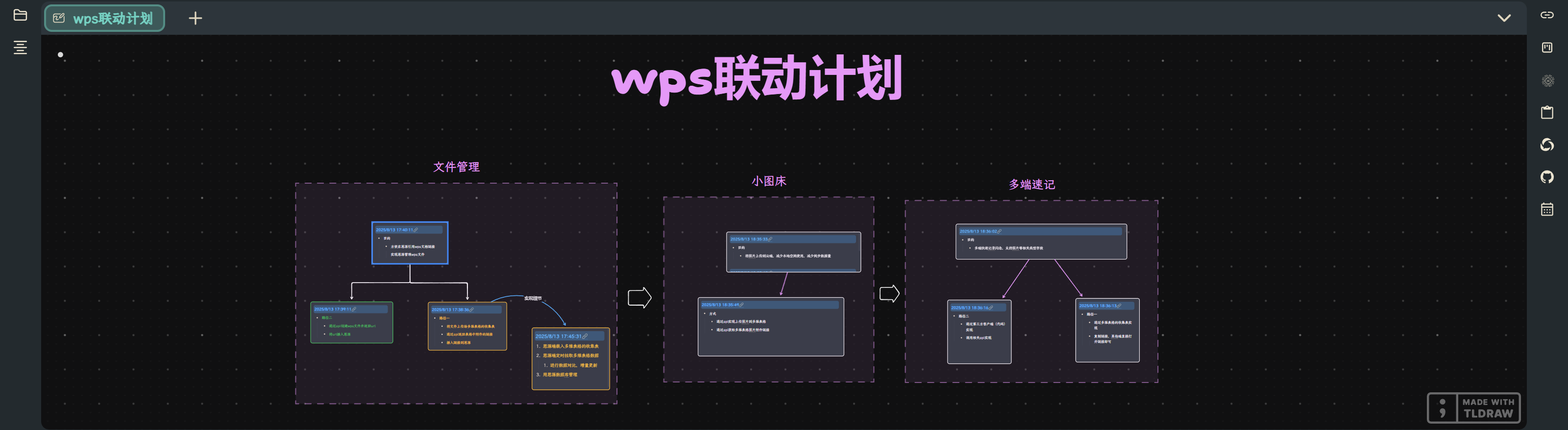
Task: Click the swirl sync icon in right sidebar
Action: coord(1547,145)
